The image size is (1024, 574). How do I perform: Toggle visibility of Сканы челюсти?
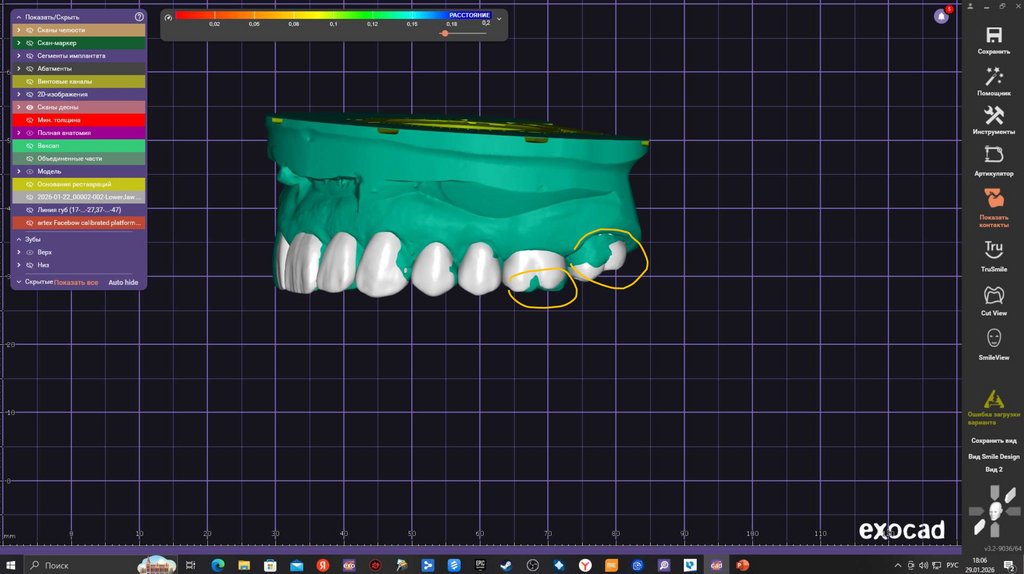point(30,30)
